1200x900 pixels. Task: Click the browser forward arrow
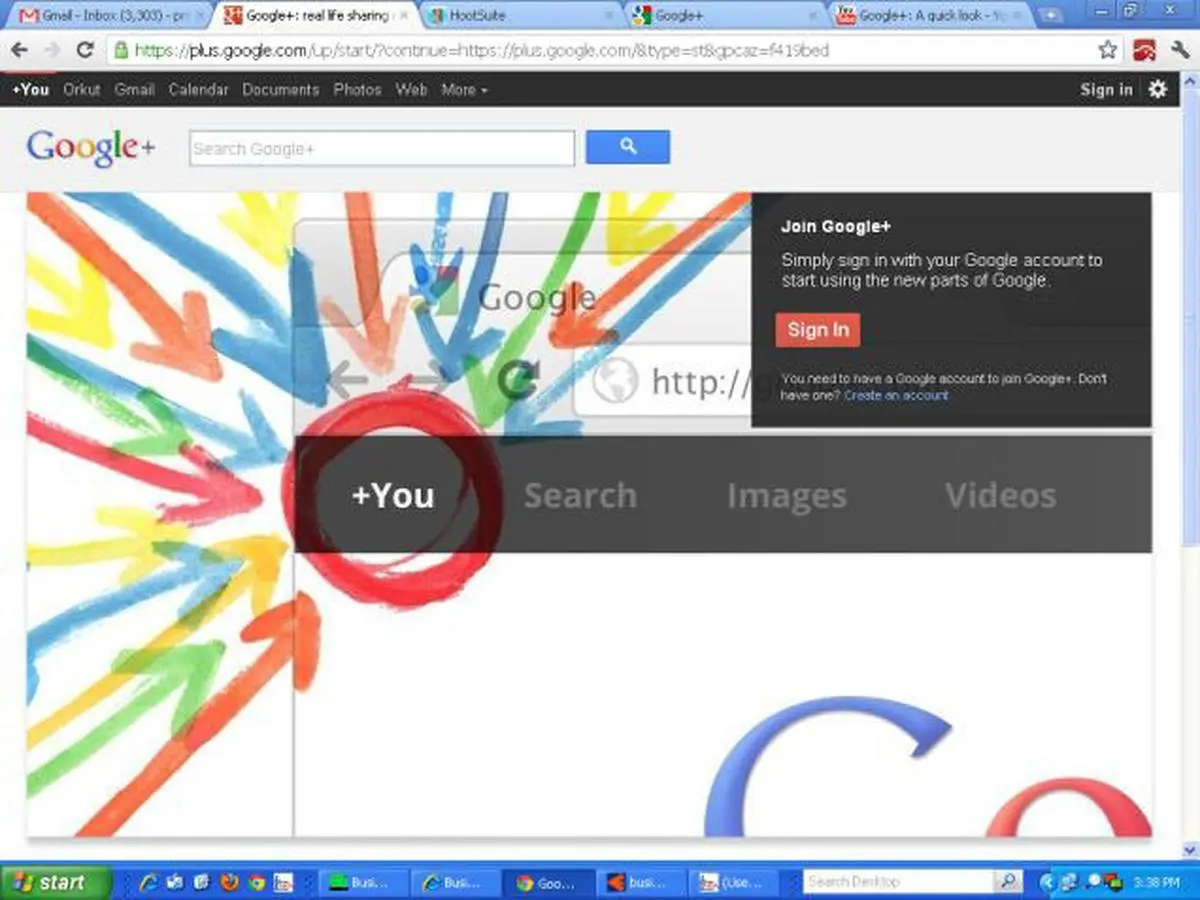pos(51,50)
